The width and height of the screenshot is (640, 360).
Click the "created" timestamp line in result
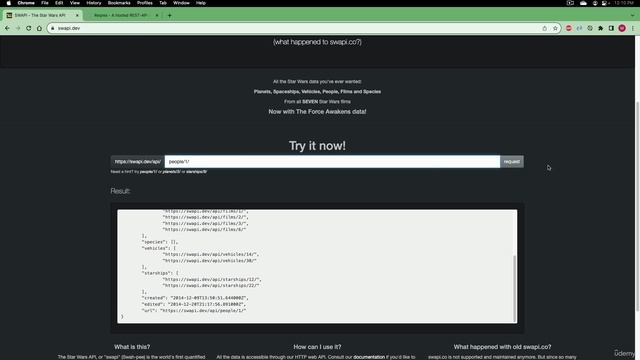194,298
